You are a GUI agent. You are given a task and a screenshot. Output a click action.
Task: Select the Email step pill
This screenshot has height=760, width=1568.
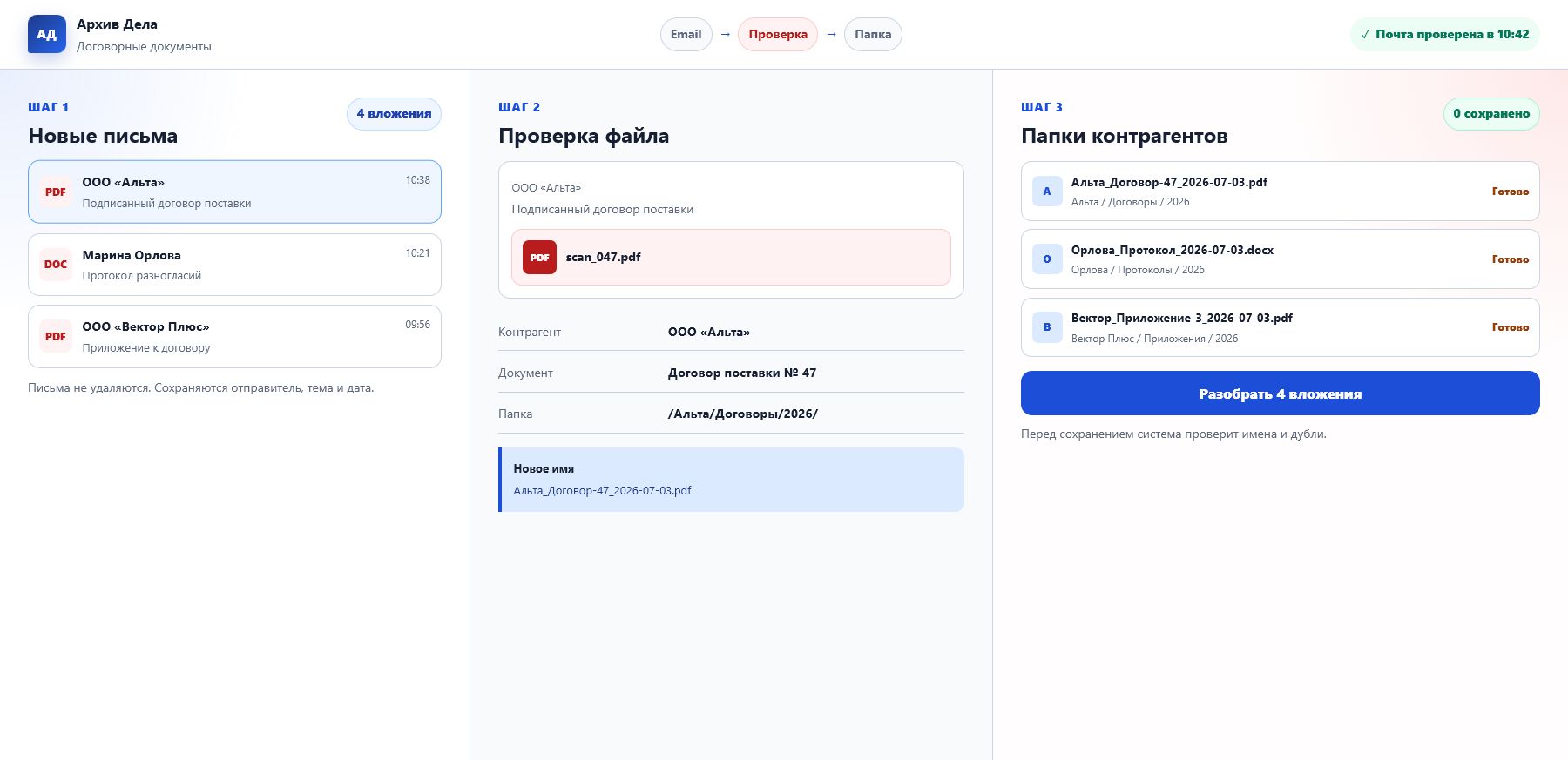tap(686, 35)
